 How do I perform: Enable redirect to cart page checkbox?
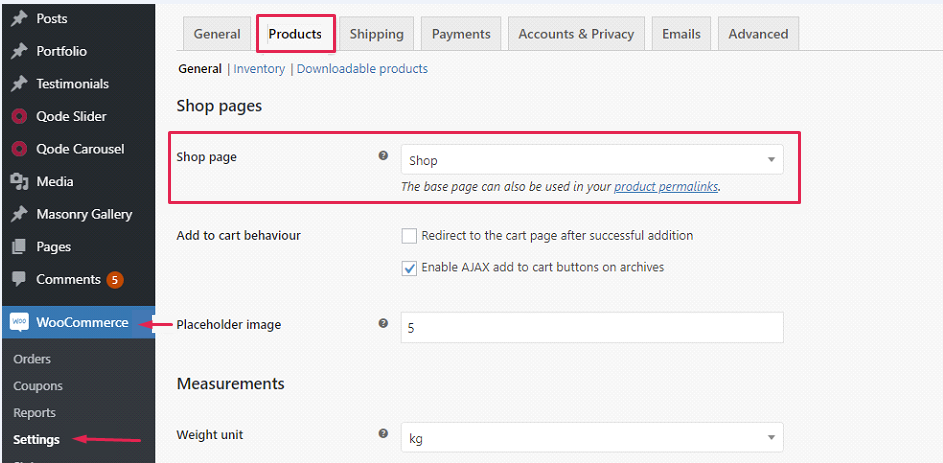coord(409,236)
